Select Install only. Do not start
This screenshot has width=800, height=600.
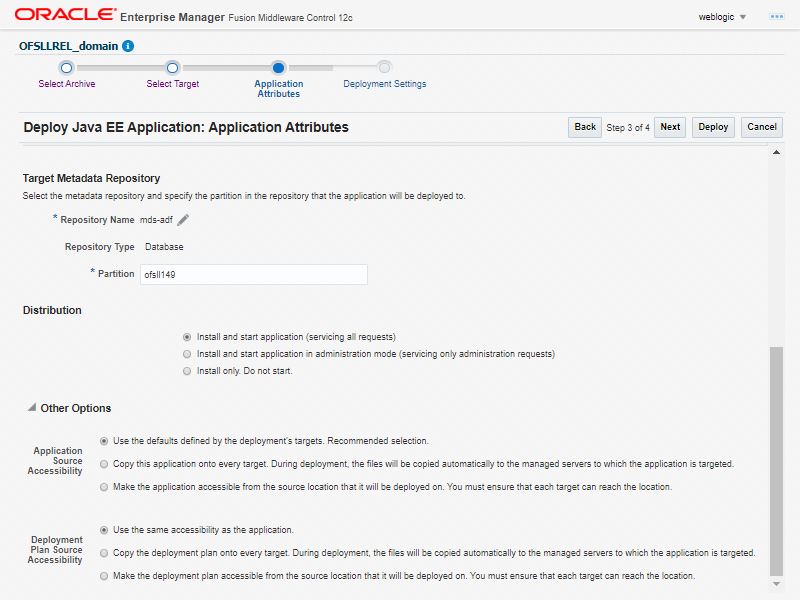pos(187,371)
